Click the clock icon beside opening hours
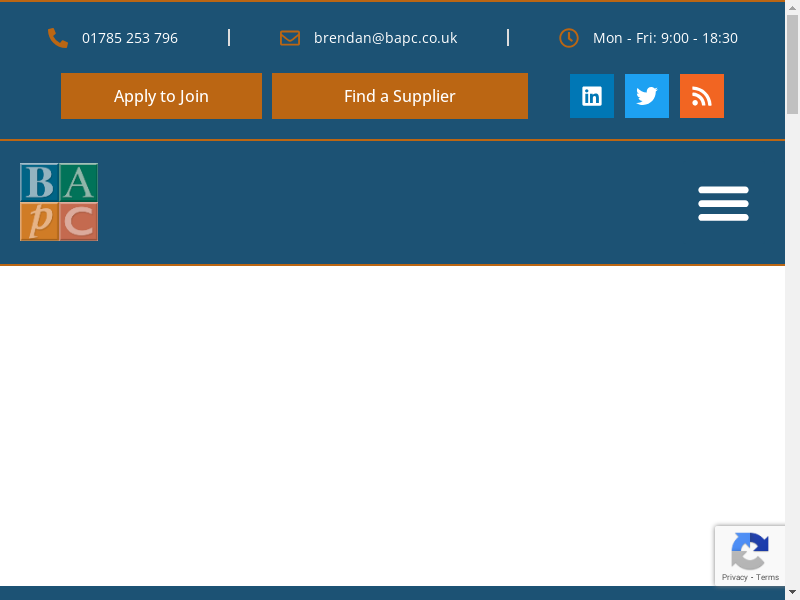 click(568, 38)
